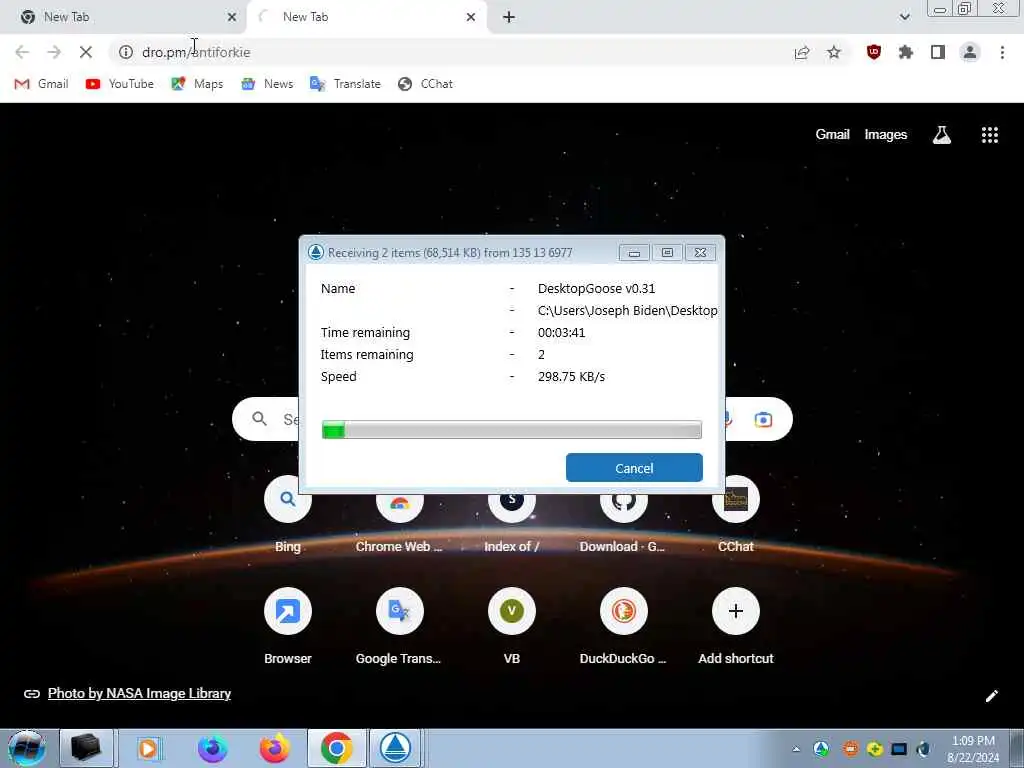Screen dimensions: 1024x768
Task: Open the Photo by NASA Image Library link
Action: [x=139, y=694]
